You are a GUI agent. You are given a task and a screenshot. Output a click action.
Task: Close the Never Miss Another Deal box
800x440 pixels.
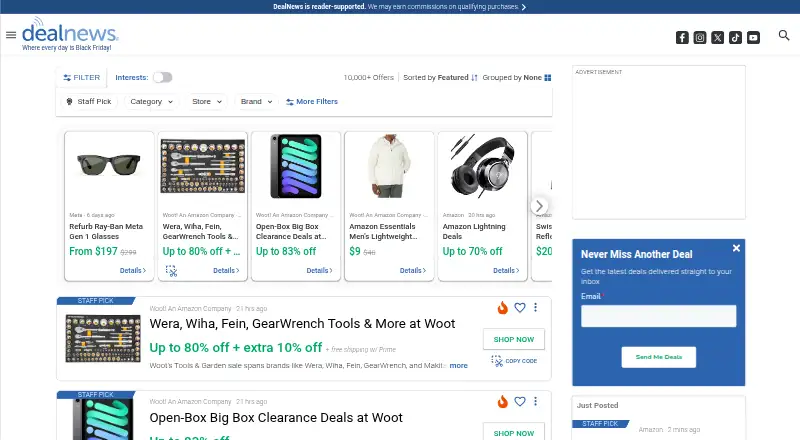coord(736,248)
